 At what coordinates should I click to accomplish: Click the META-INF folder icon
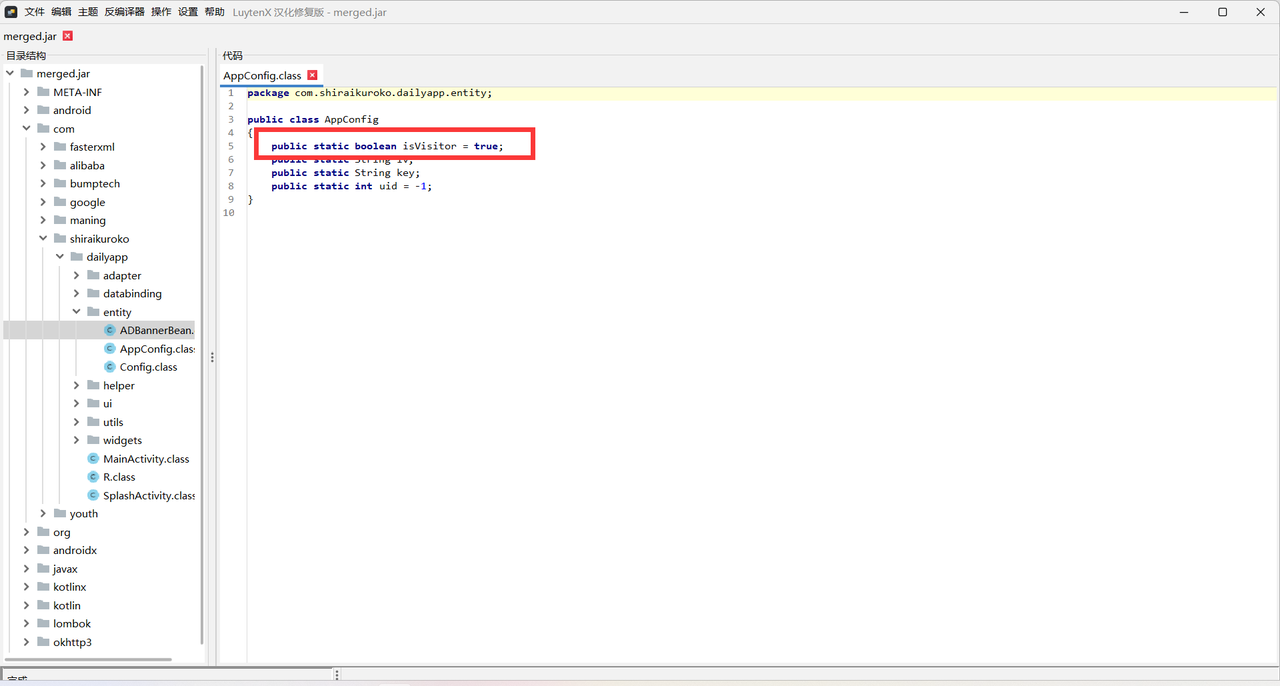[x=43, y=92]
